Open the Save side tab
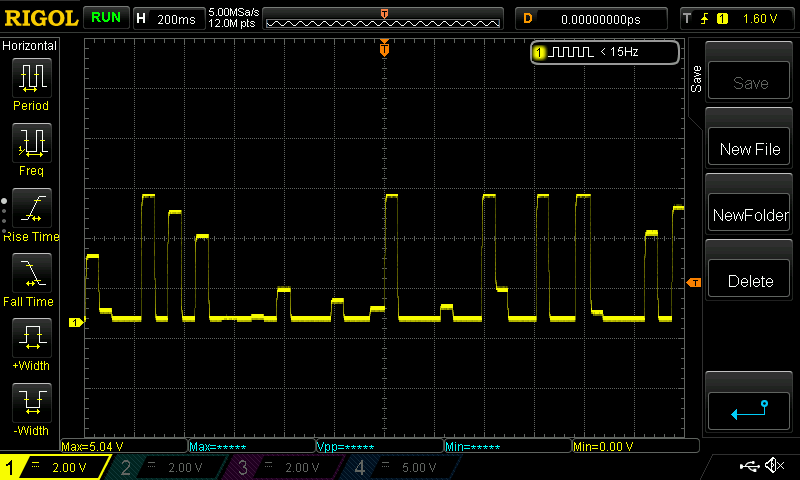 click(x=696, y=80)
